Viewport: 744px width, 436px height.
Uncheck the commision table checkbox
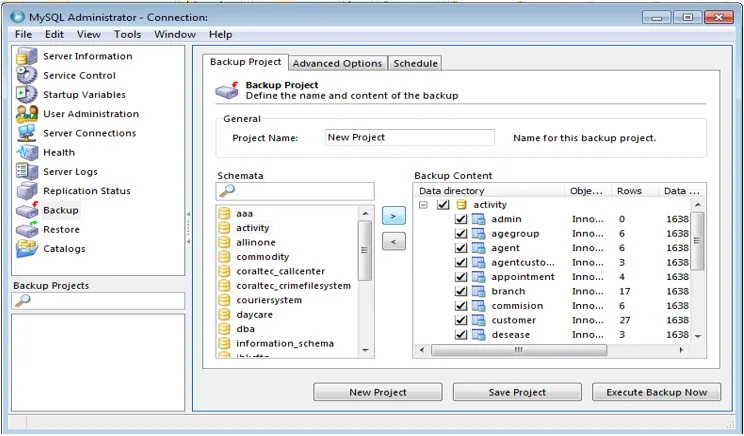coord(460,306)
